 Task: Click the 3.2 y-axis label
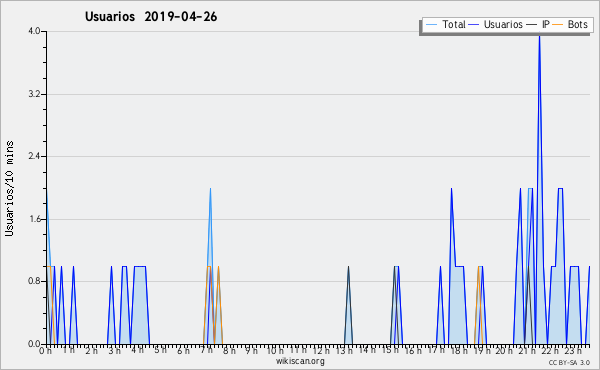coord(34,94)
